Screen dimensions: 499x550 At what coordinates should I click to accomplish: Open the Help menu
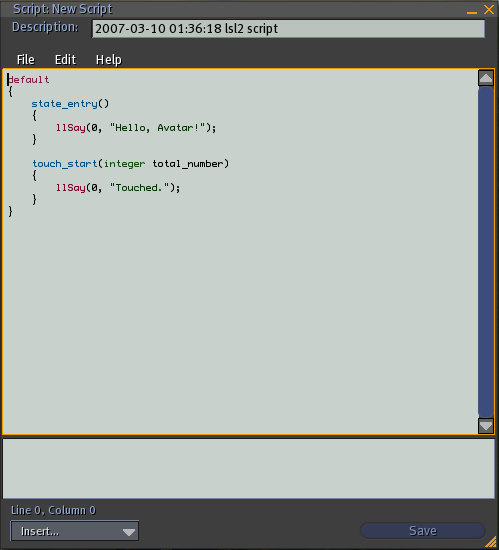tap(109, 60)
